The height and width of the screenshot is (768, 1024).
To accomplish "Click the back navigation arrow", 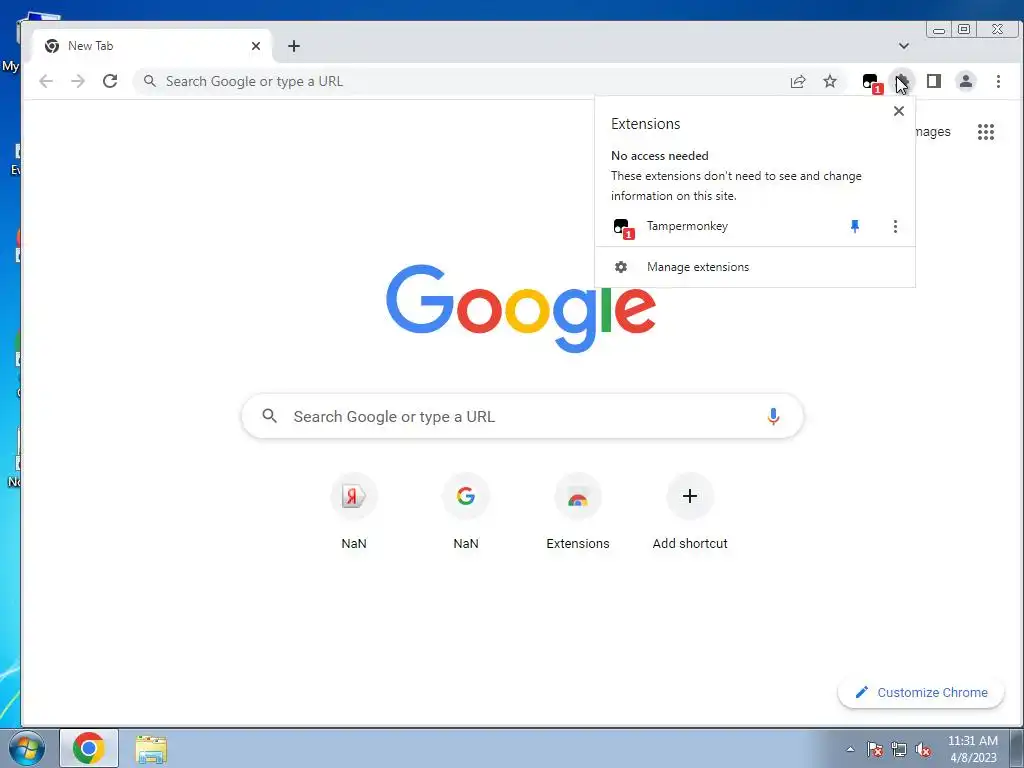I will point(46,81).
